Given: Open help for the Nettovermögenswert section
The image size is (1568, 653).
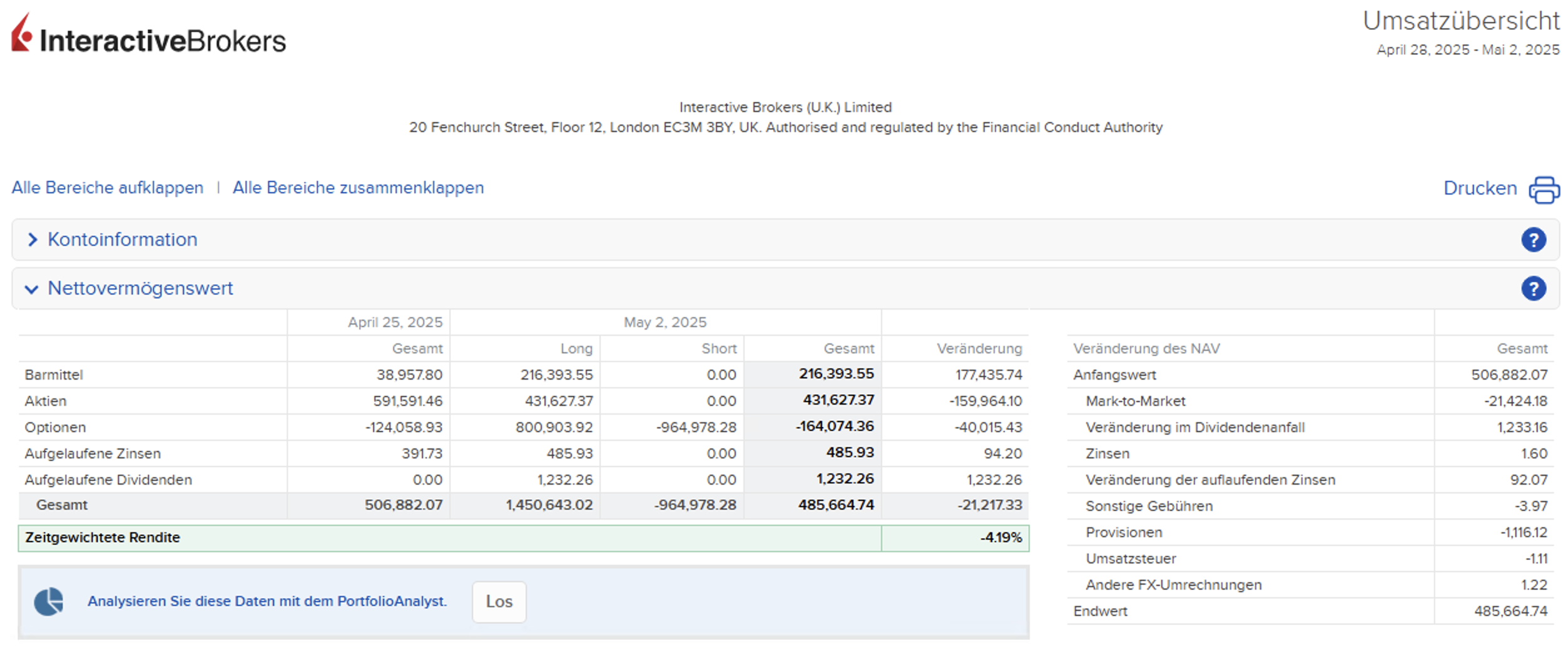Looking at the screenshot, I should (1533, 289).
